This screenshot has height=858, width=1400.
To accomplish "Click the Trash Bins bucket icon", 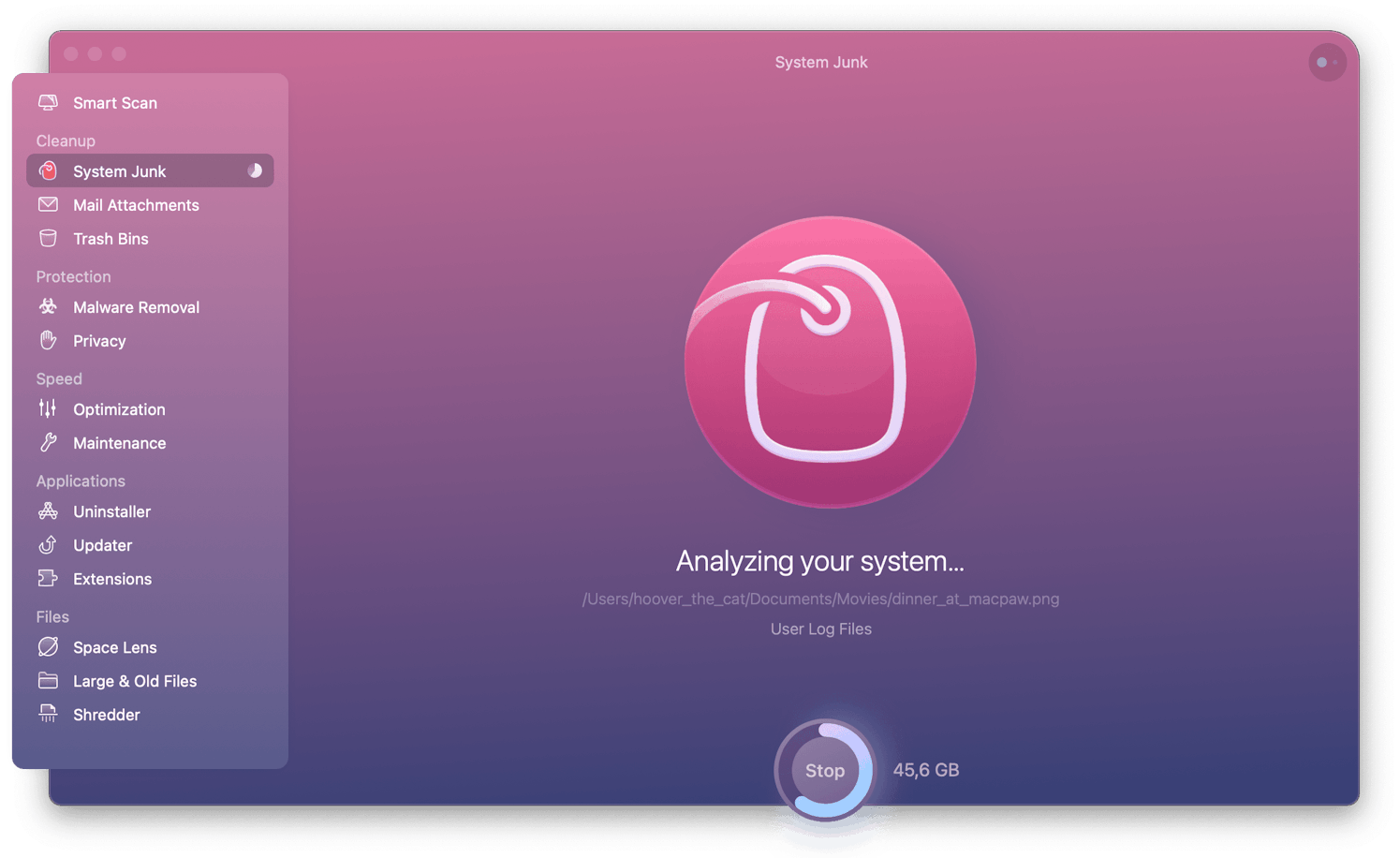I will [x=48, y=238].
